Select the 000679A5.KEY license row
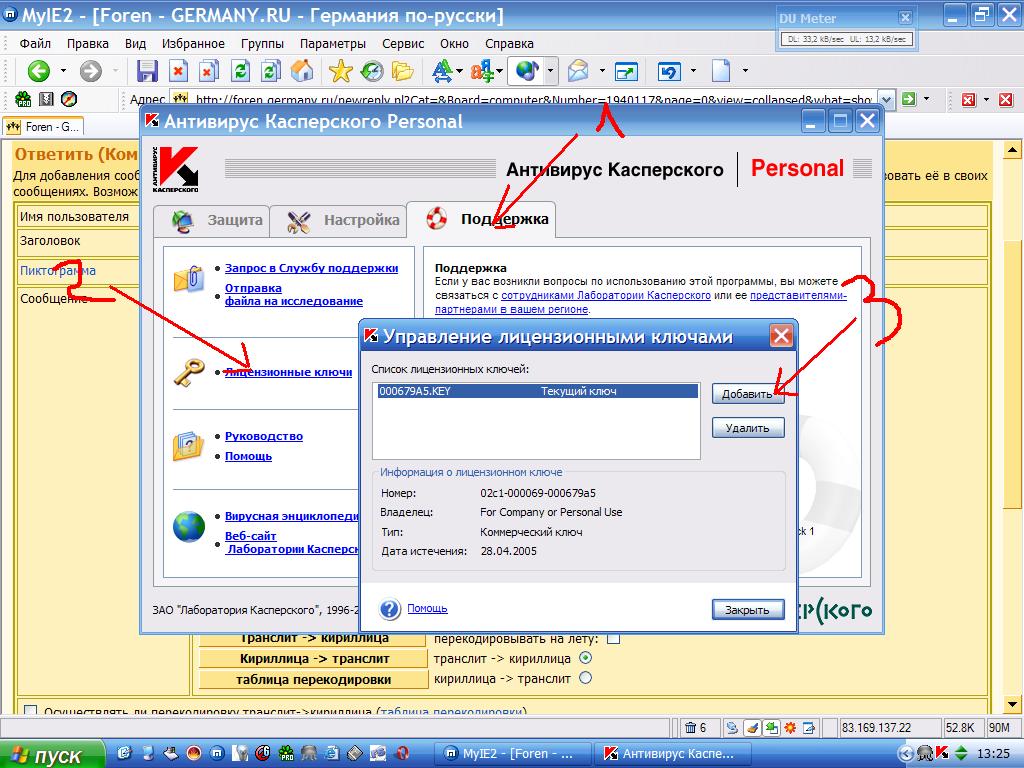This screenshot has width=1024, height=768. [536, 391]
